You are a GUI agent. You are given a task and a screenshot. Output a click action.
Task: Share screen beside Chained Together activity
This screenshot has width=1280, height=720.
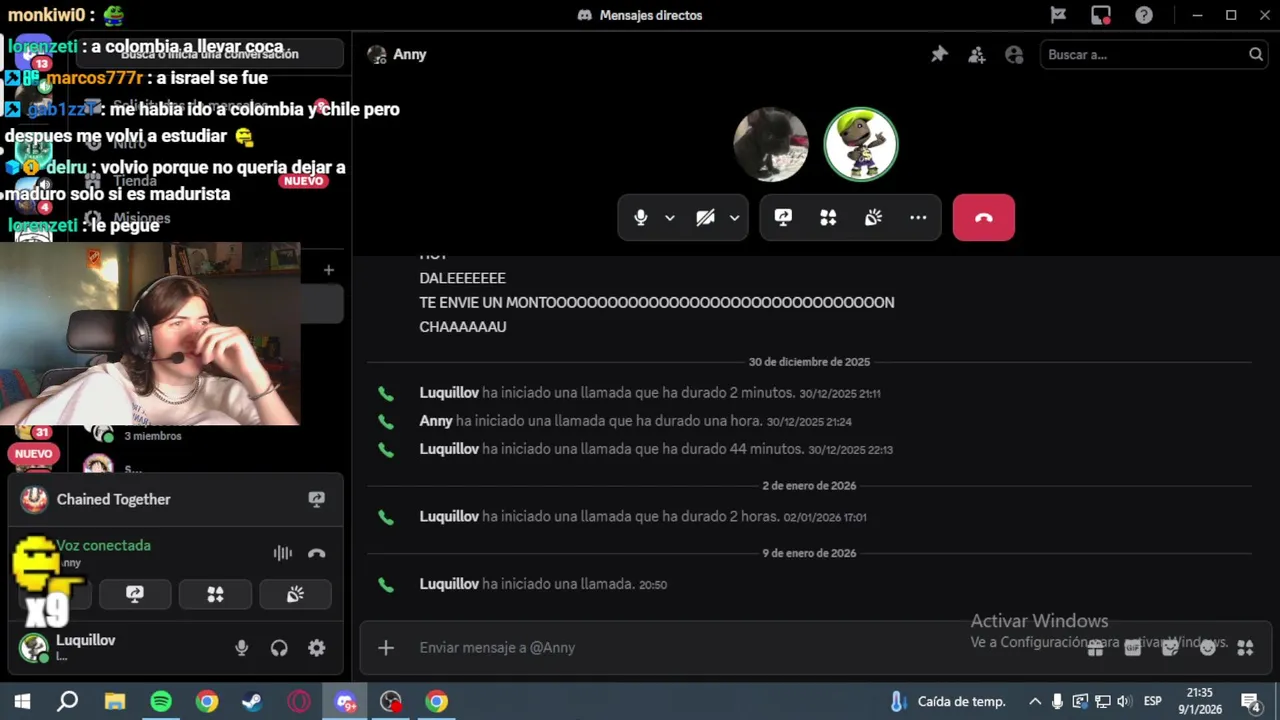(317, 499)
